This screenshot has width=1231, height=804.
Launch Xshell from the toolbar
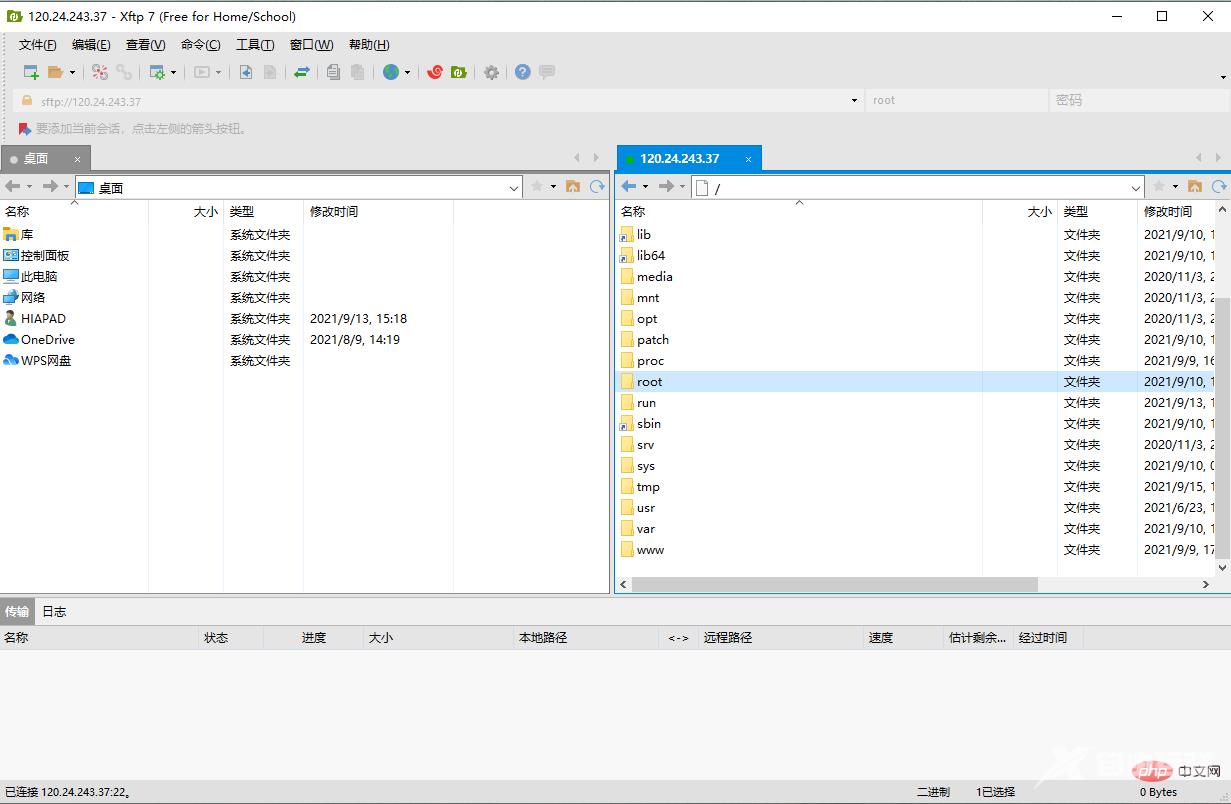[x=436, y=71]
